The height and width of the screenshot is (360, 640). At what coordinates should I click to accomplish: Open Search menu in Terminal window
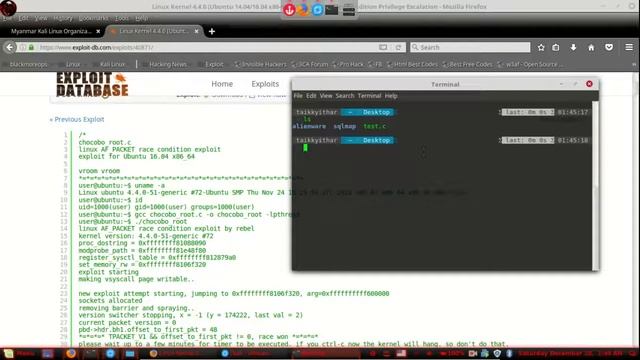[345, 96]
